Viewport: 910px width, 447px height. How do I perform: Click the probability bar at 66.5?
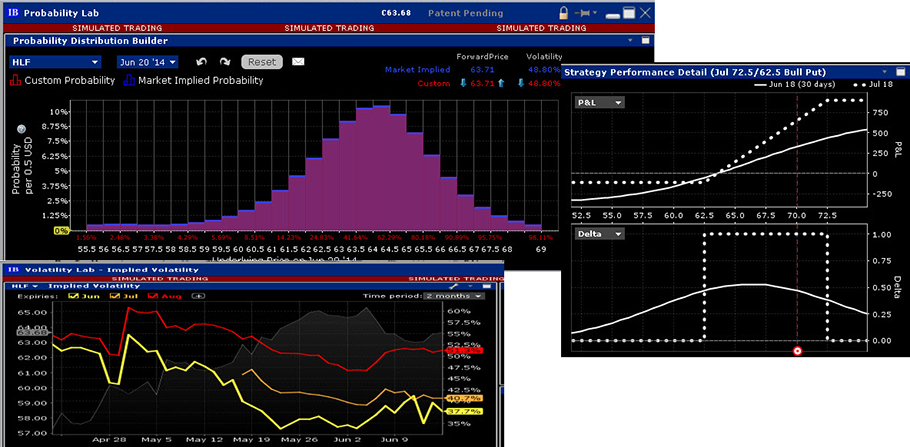[465, 212]
